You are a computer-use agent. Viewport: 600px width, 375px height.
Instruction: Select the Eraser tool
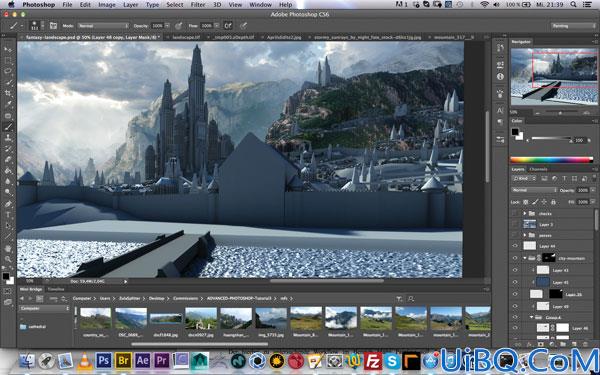click(x=8, y=160)
